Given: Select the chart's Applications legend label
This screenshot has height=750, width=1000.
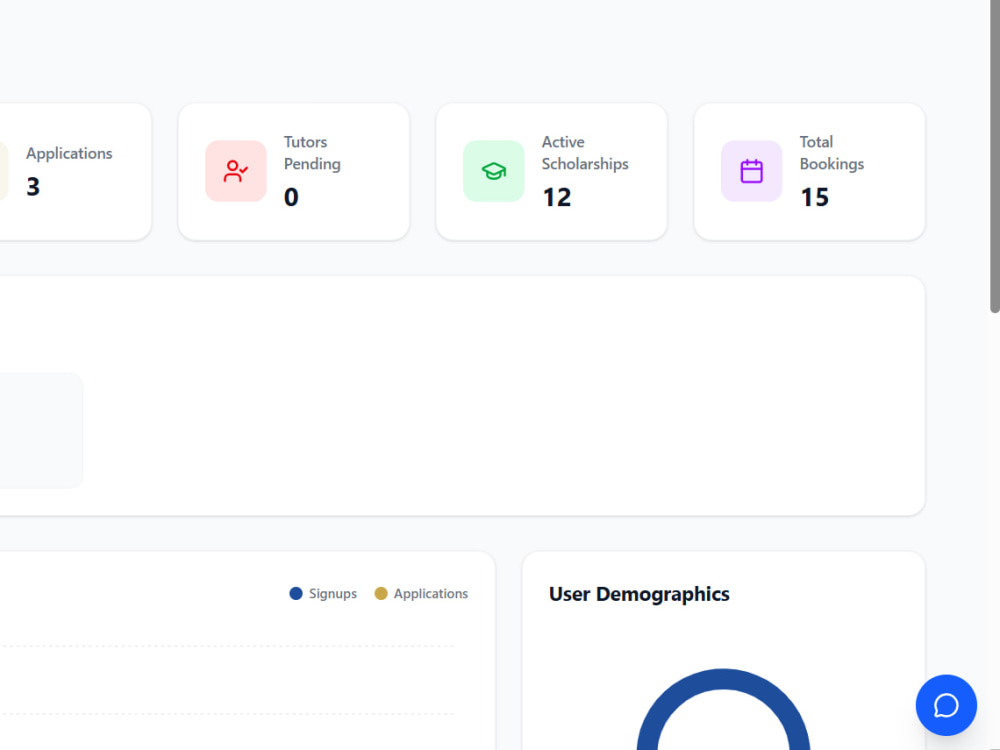Looking at the screenshot, I should pyautogui.click(x=430, y=593).
